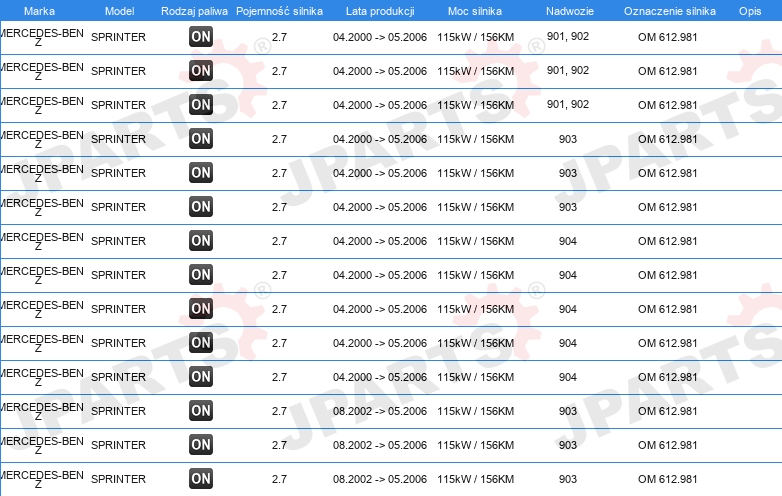Click the Opis column header
The width and height of the screenshot is (782, 496).
(x=750, y=11)
